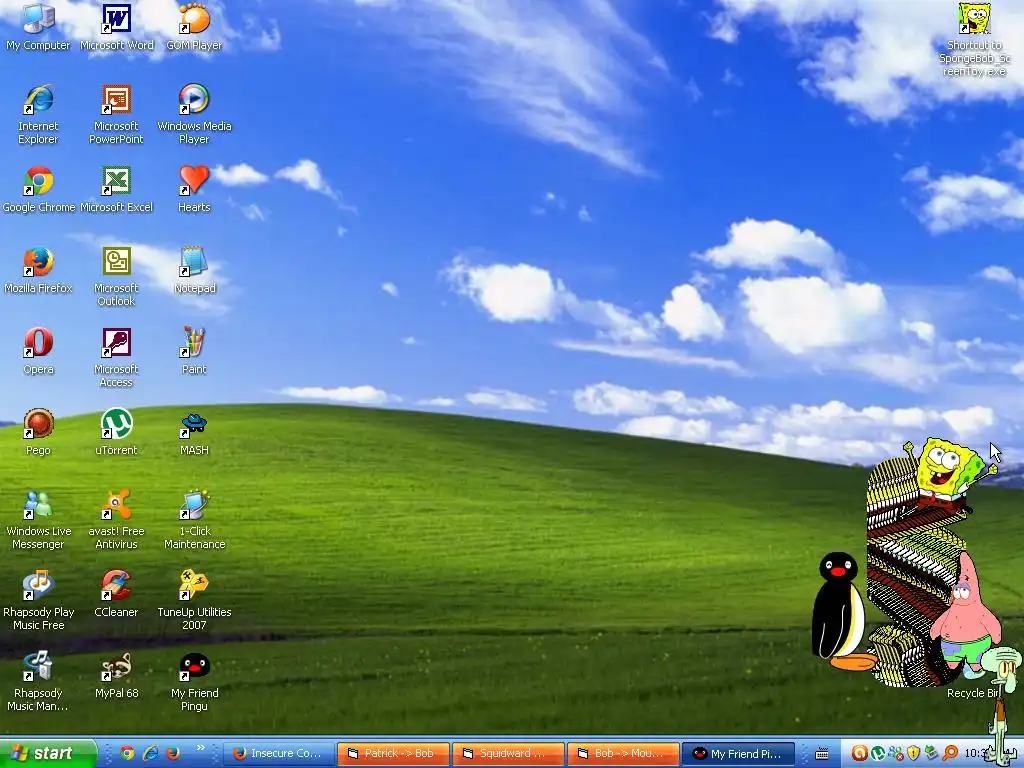Launch Firefox from the Quick Launch bar

pos(173,753)
